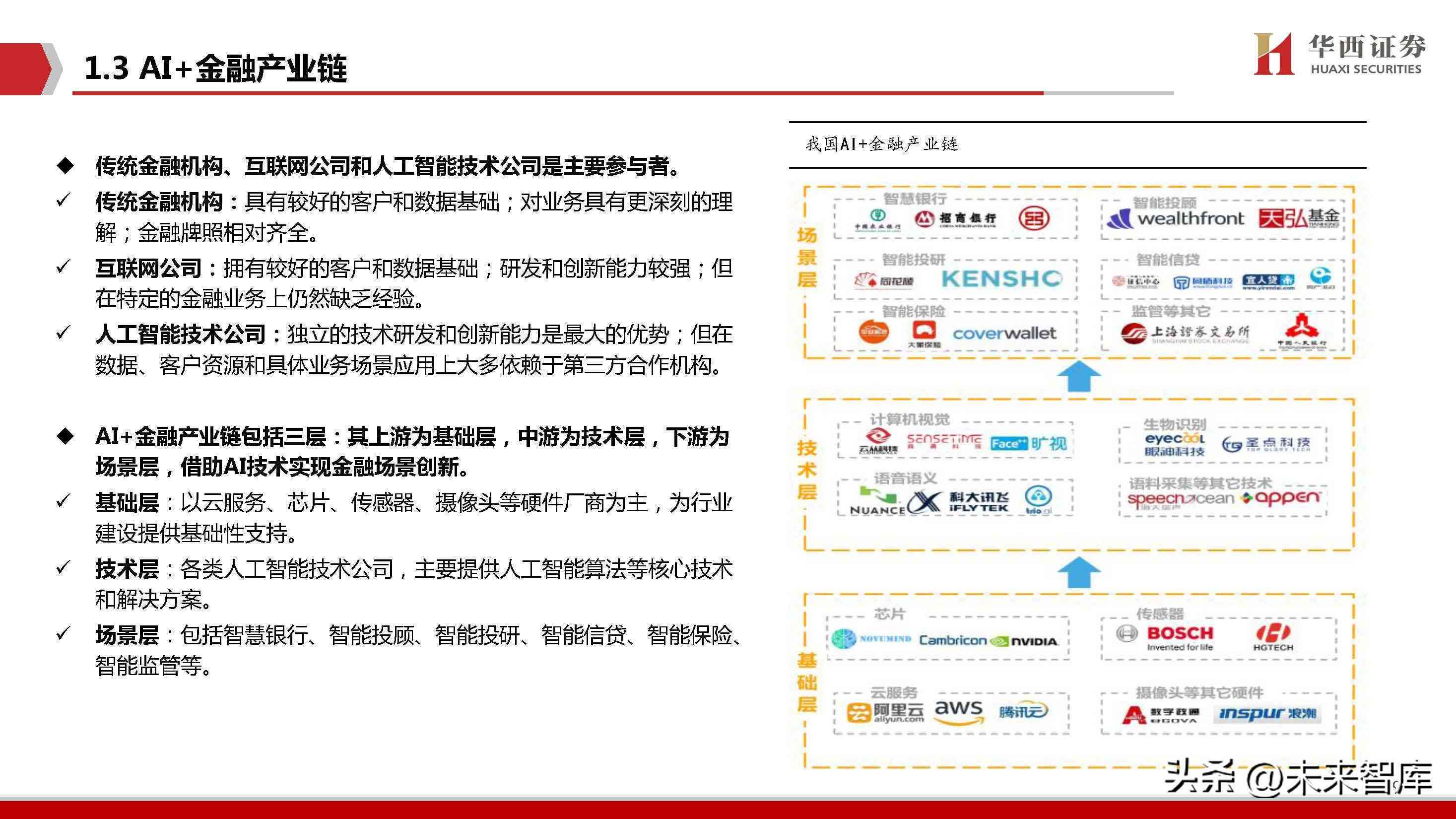
Task: Click the speechocean logo
Action: tap(1180, 500)
